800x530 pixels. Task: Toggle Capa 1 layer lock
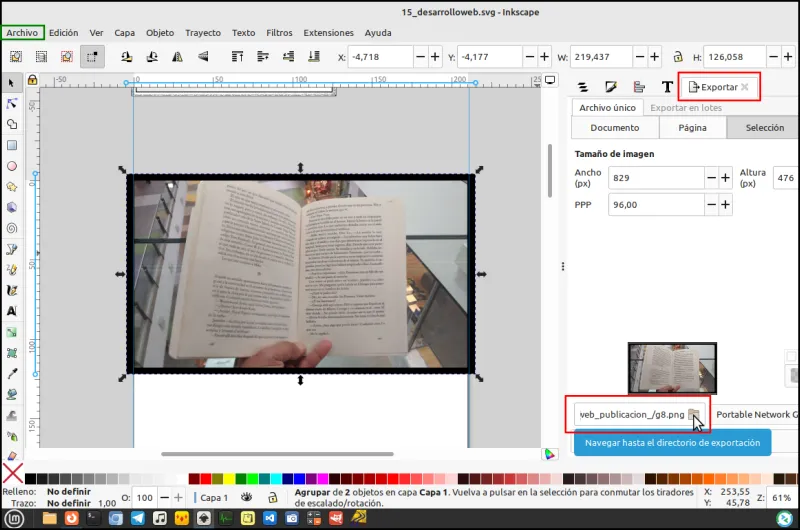[x=272, y=497]
